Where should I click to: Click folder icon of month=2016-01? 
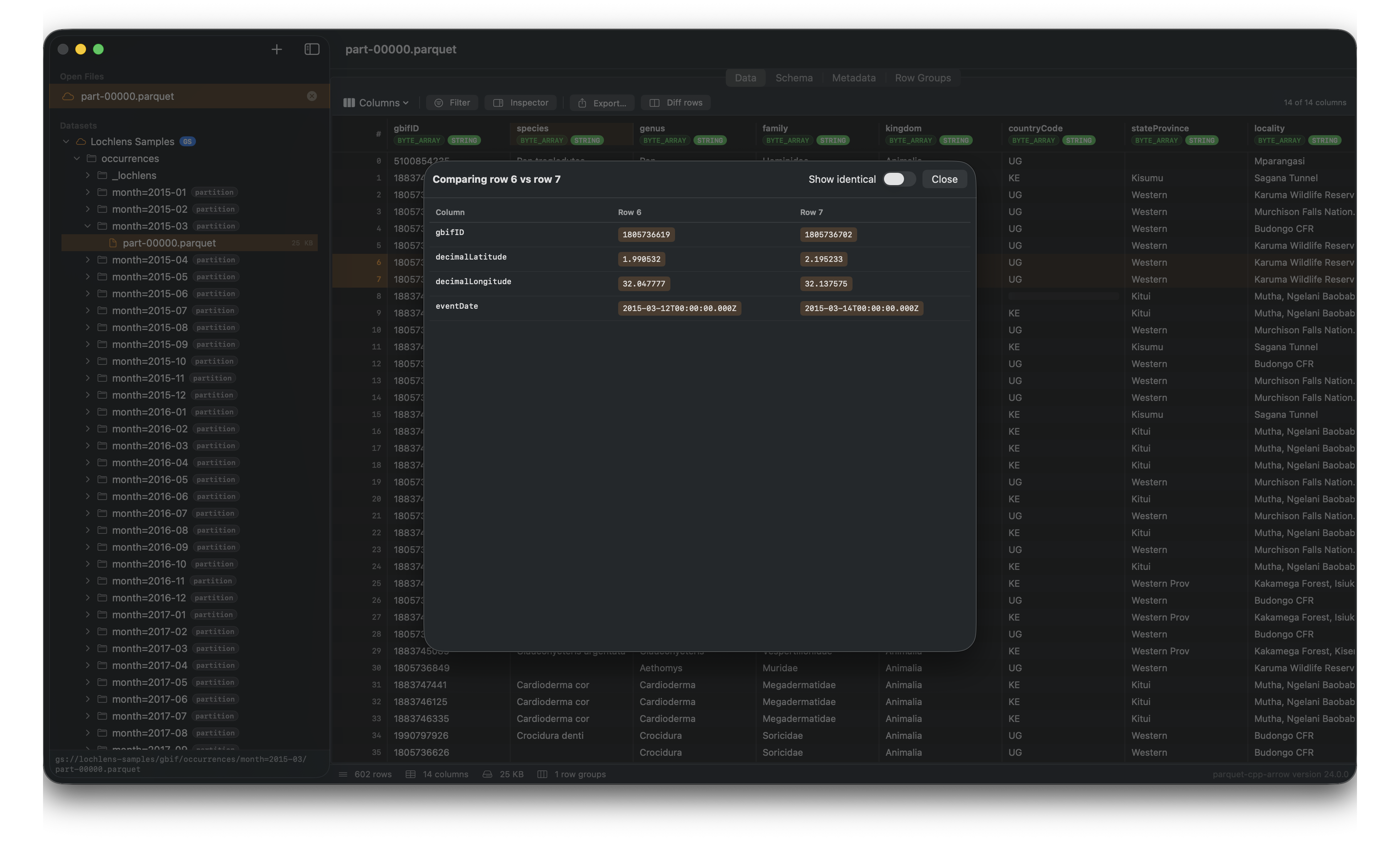pos(103,412)
